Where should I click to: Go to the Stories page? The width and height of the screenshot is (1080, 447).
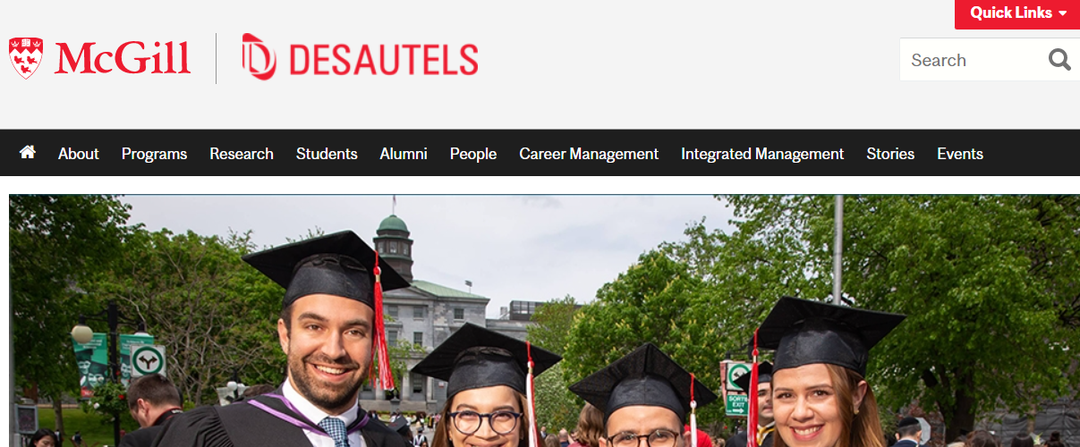891,154
